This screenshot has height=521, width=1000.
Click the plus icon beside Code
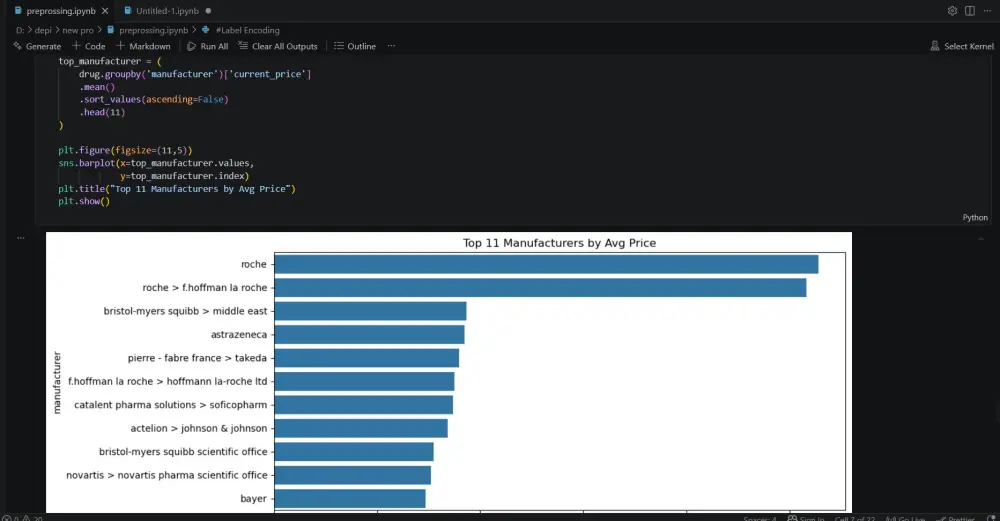[77, 46]
